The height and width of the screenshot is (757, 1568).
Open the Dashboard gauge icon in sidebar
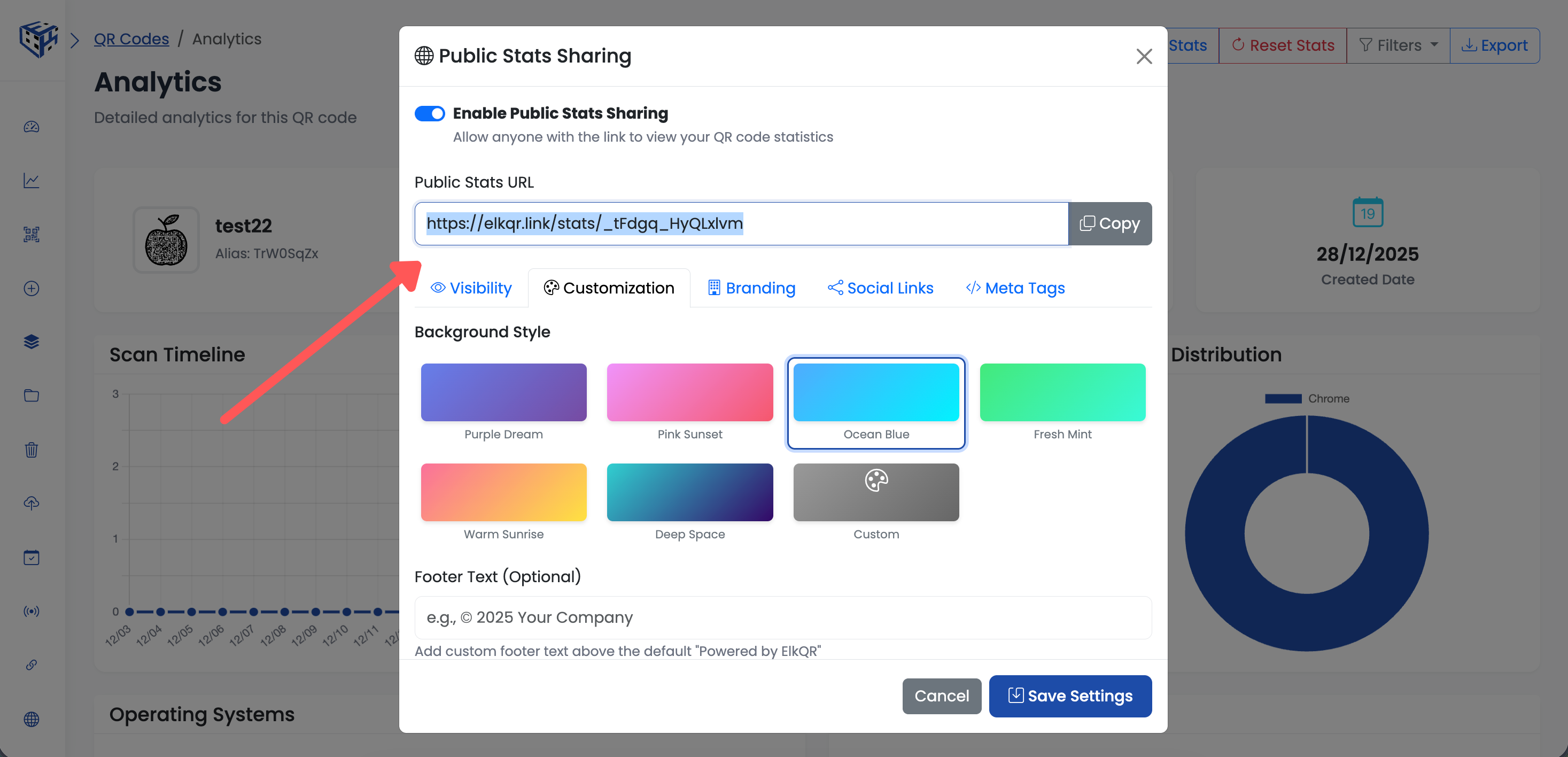click(x=31, y=127)
